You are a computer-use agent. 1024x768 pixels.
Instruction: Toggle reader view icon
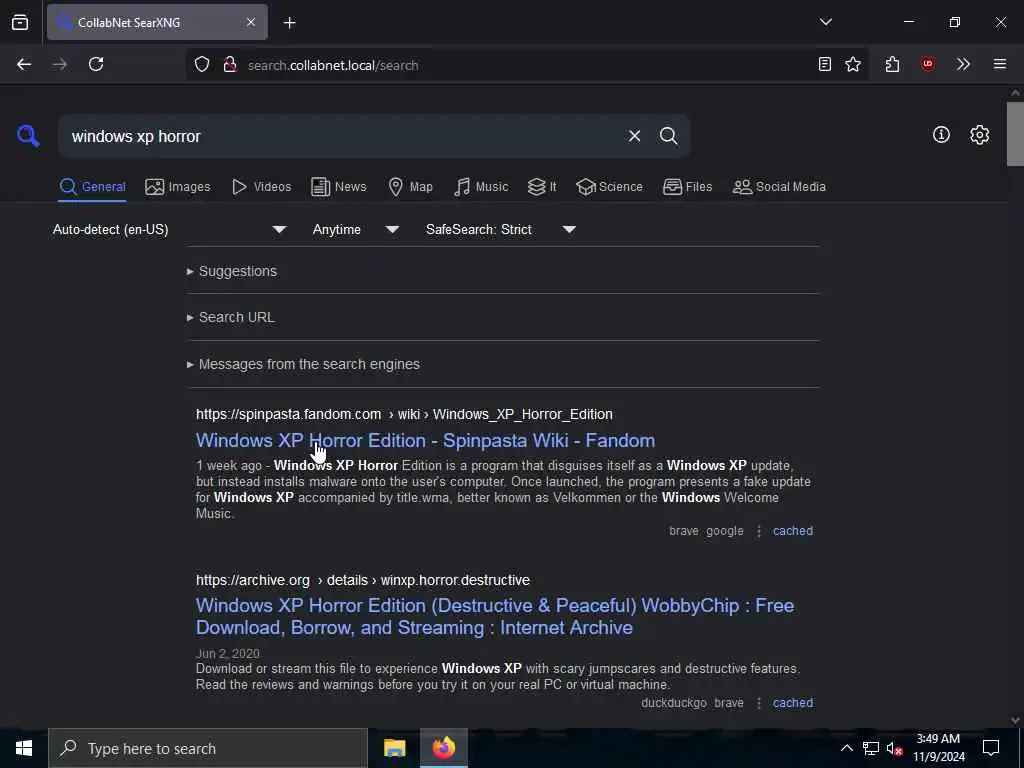825,64
